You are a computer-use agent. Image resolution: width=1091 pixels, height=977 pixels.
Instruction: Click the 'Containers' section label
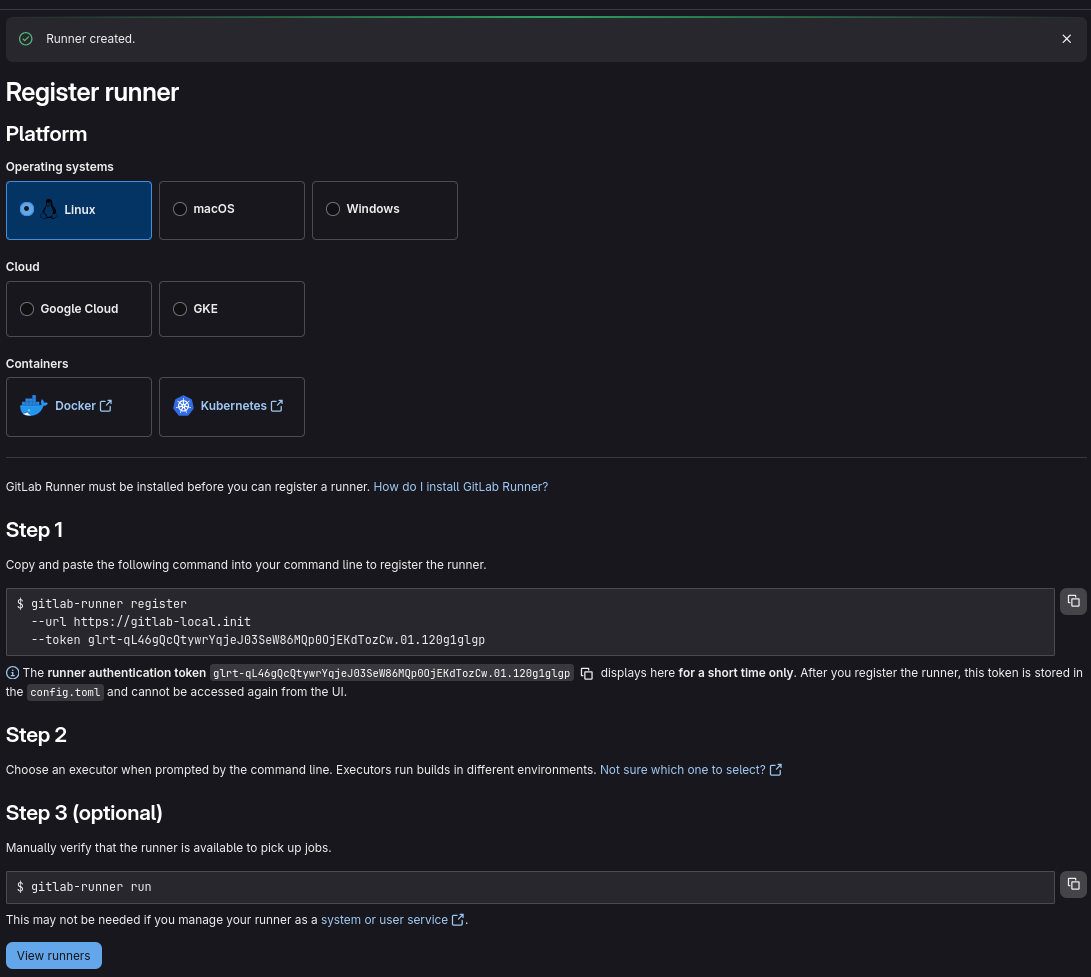[37, 364]
